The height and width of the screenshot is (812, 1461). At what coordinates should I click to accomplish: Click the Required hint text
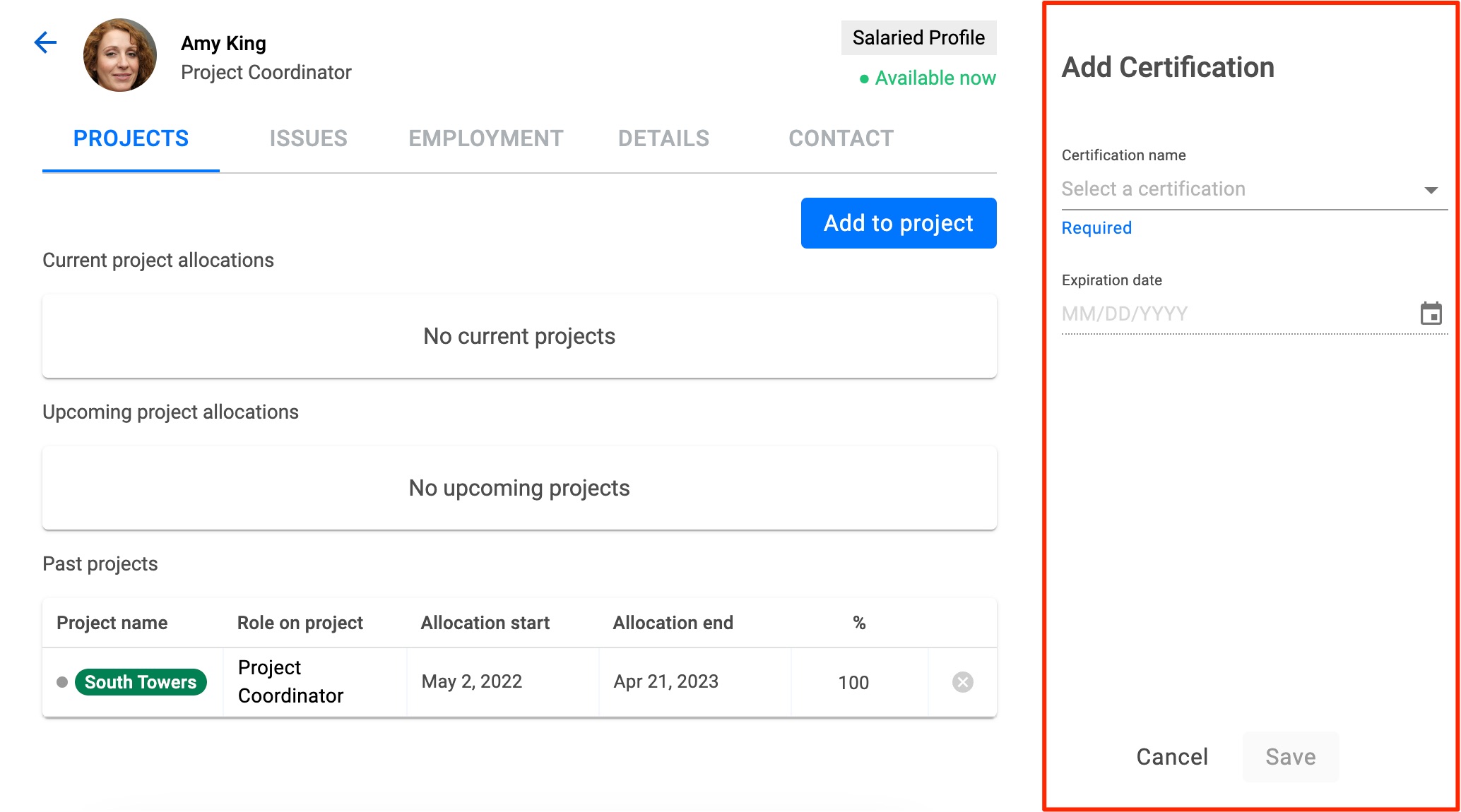(1096, 228)
